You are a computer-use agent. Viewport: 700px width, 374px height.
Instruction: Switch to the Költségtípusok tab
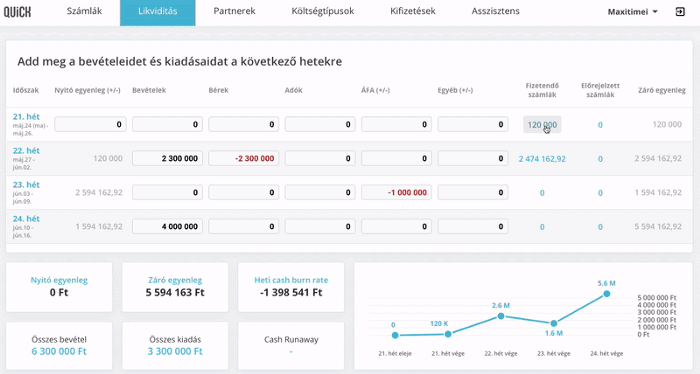[x=323, y=11]
